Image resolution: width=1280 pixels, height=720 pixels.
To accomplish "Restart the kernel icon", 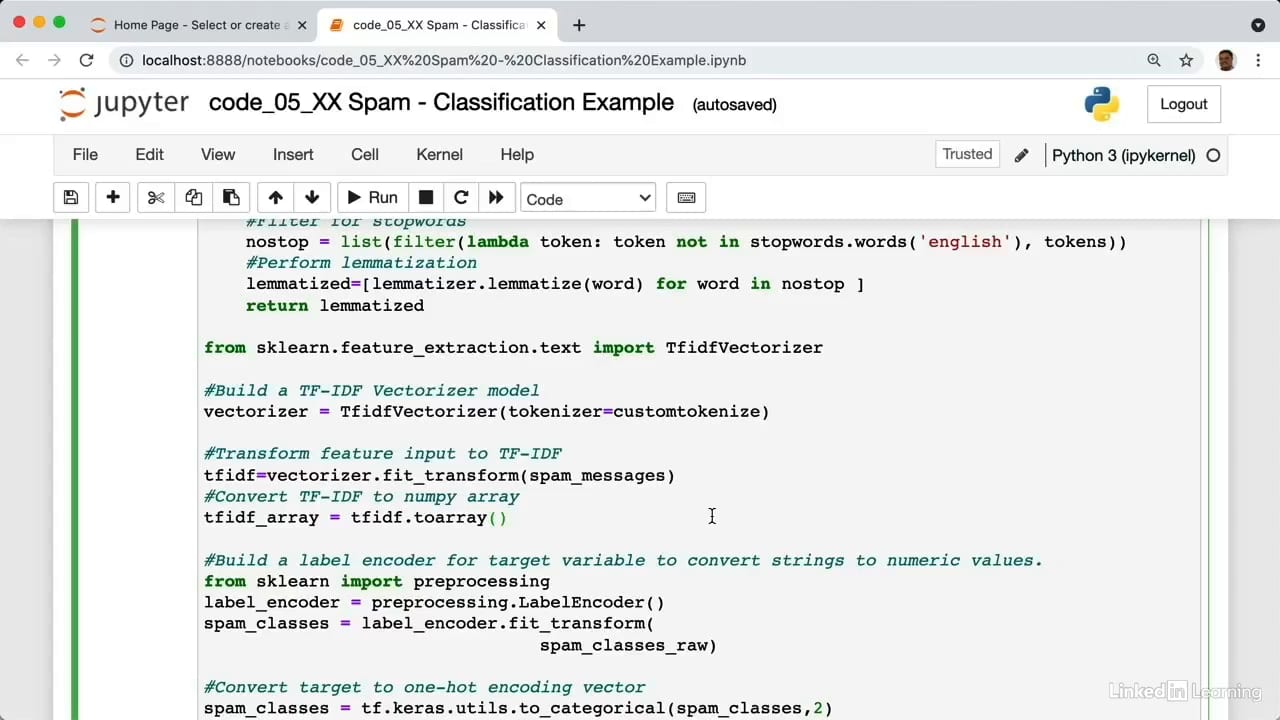I will [461, 198].
